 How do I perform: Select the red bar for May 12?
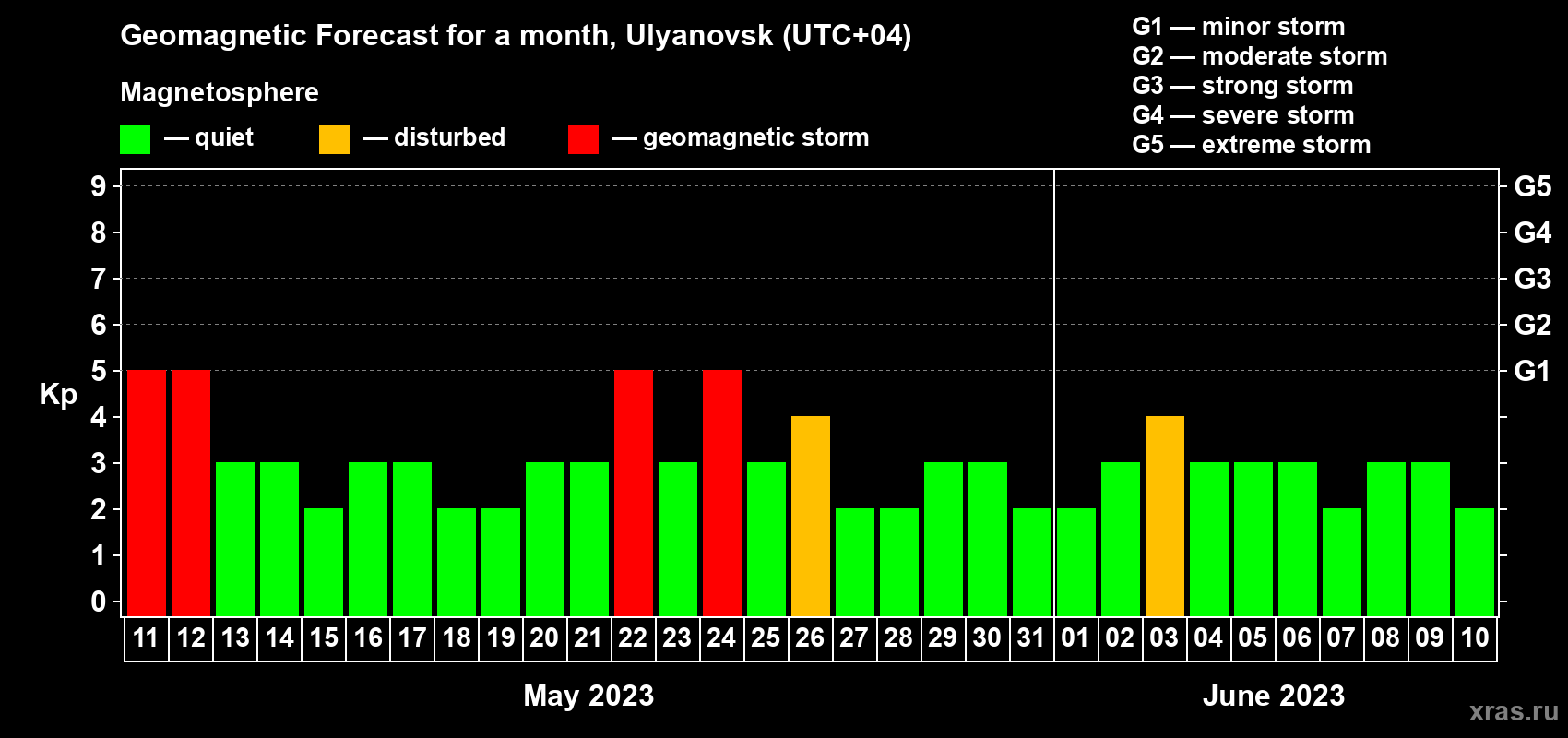[191, 493]
